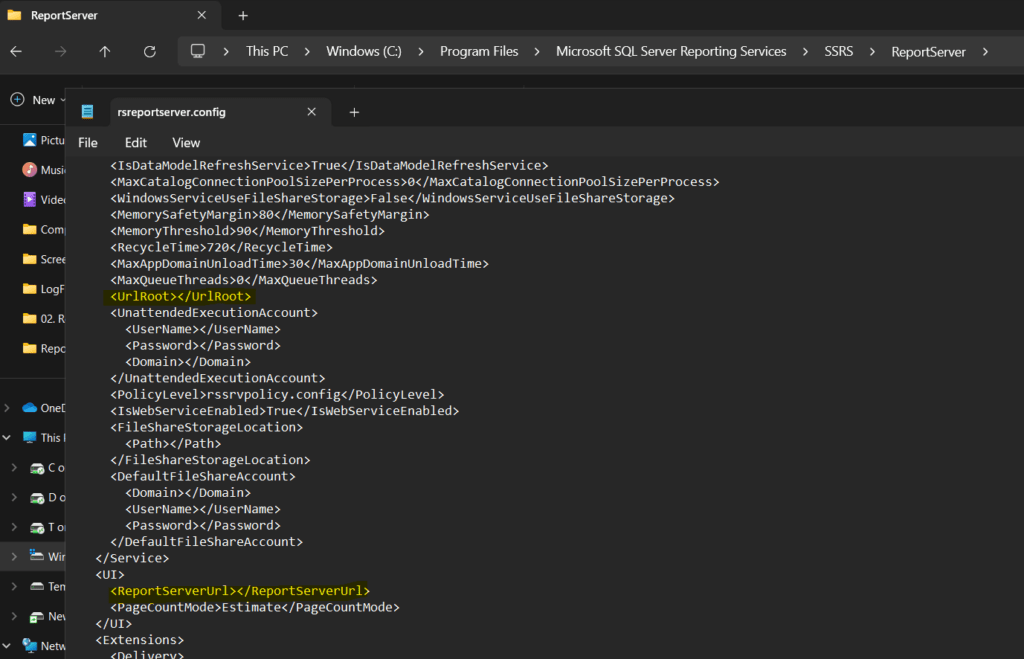Screen dimensions: 1024x659
Task: Collapse the This PC tree node
Action: (x=7, y=438)
